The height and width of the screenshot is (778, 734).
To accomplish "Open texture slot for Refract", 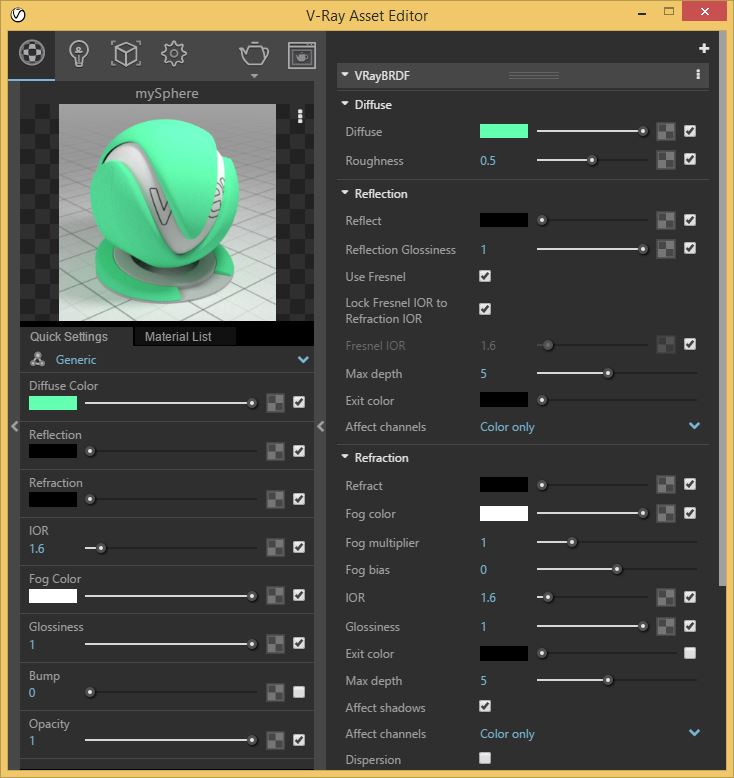I will 666,485.
